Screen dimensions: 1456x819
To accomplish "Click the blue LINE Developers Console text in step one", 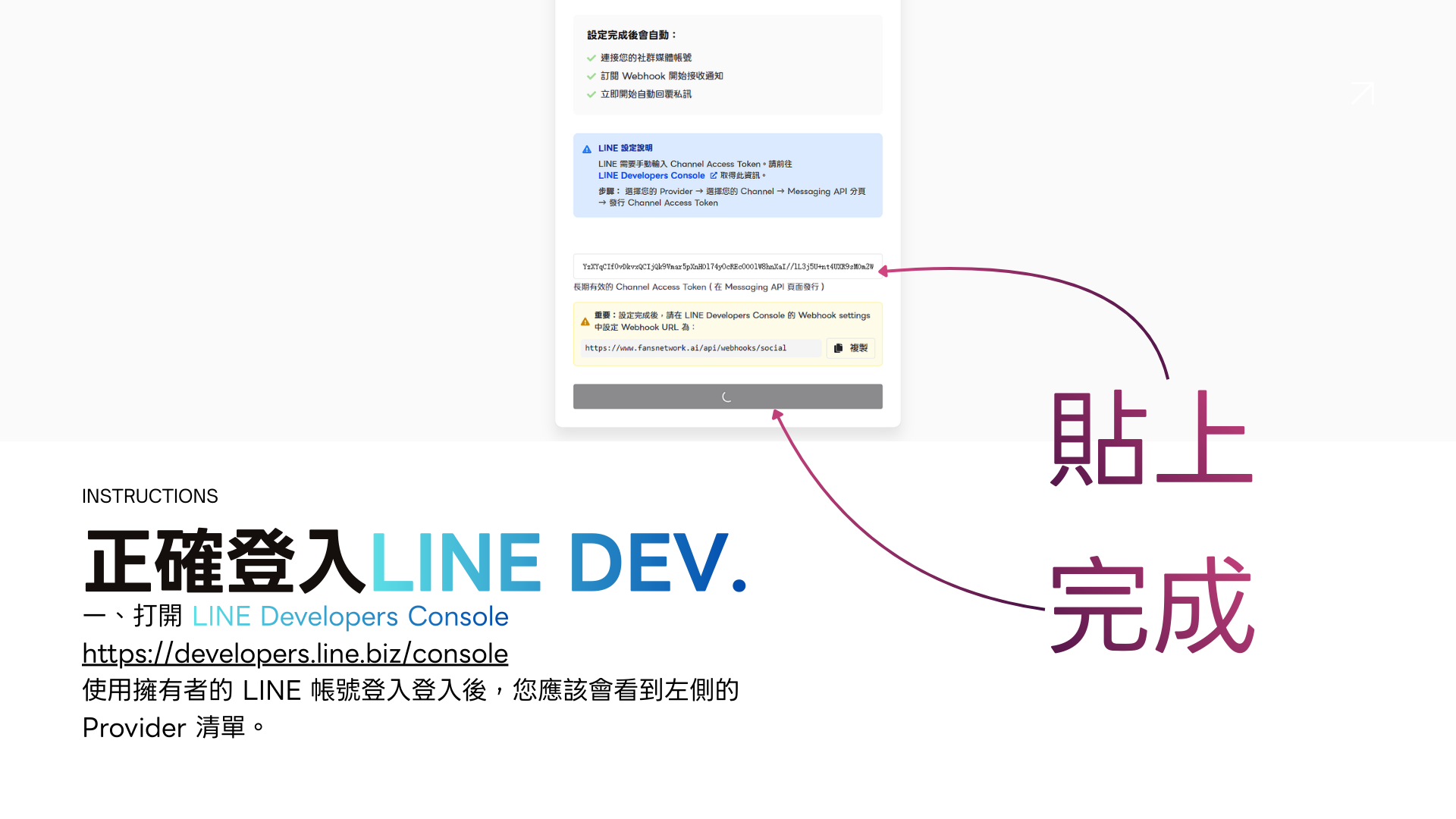I will tap(350, 617).
